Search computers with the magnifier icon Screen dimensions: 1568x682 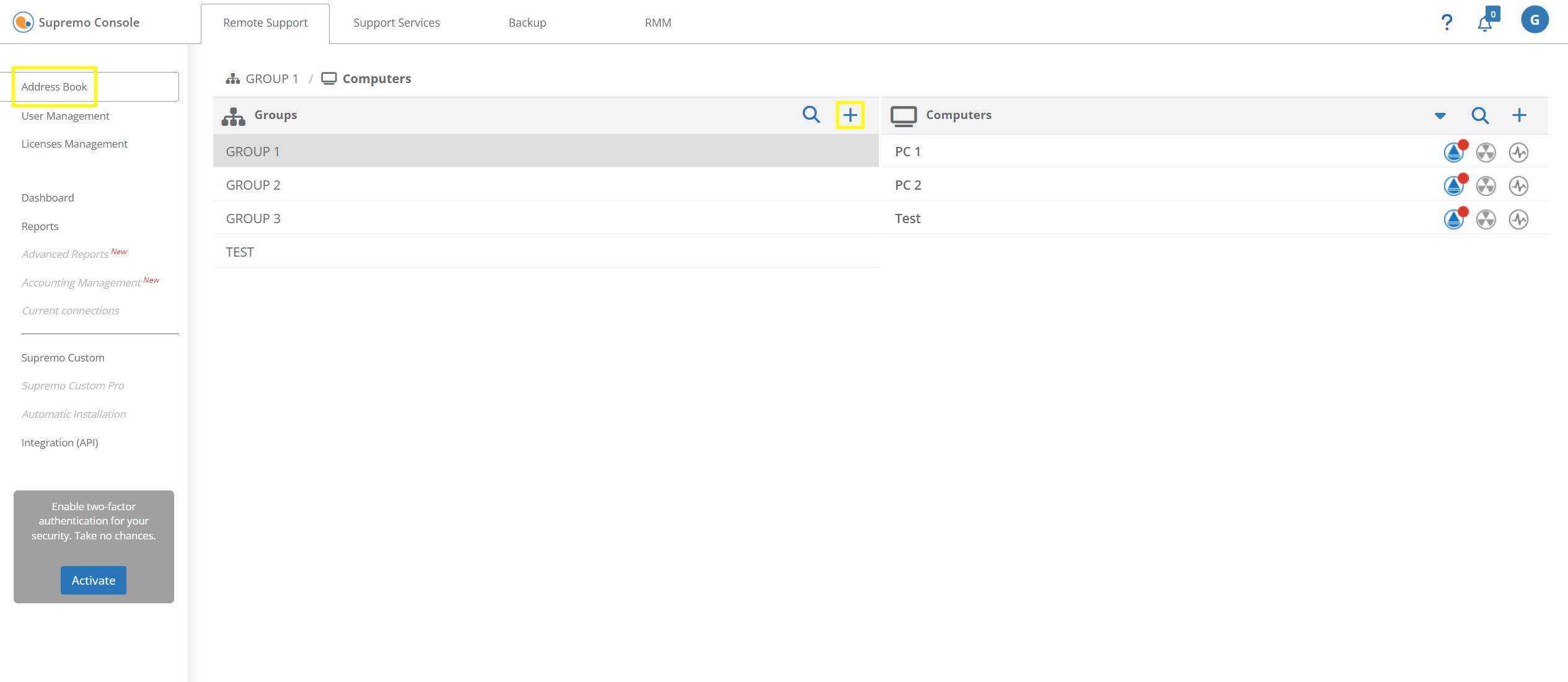1480,115
